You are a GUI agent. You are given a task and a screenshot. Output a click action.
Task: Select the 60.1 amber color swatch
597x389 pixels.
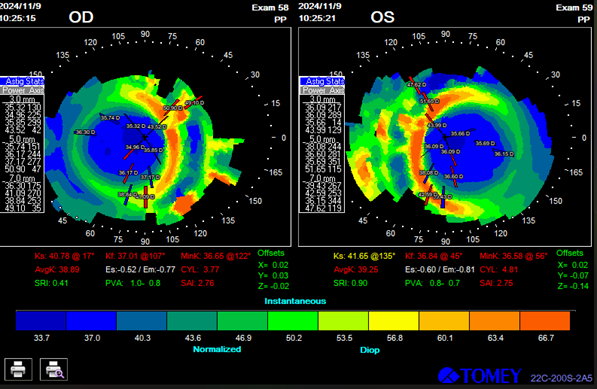click(444, 320)
